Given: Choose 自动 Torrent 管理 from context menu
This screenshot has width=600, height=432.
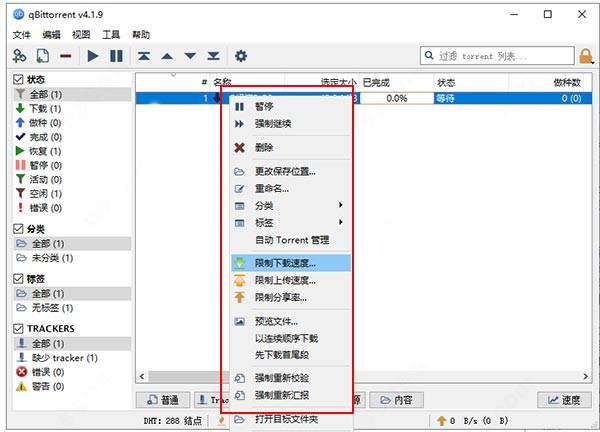Looking at the screenshot, I should (291, 240).
